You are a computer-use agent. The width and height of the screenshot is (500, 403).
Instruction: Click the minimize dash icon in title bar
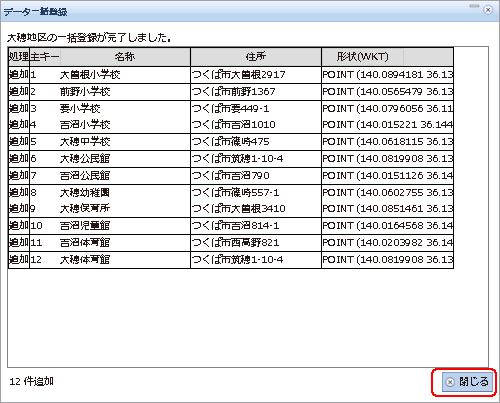[474, 6]
